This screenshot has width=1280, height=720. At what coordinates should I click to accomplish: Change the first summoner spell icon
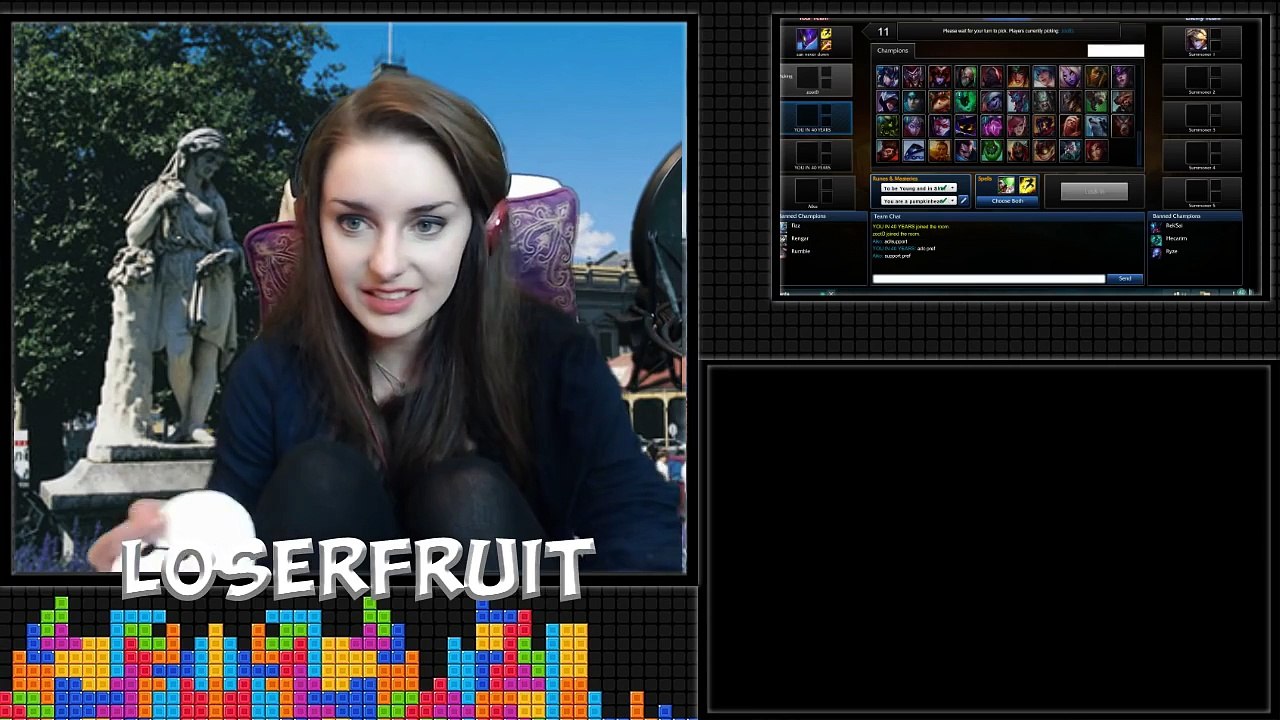coord(1006,185)
